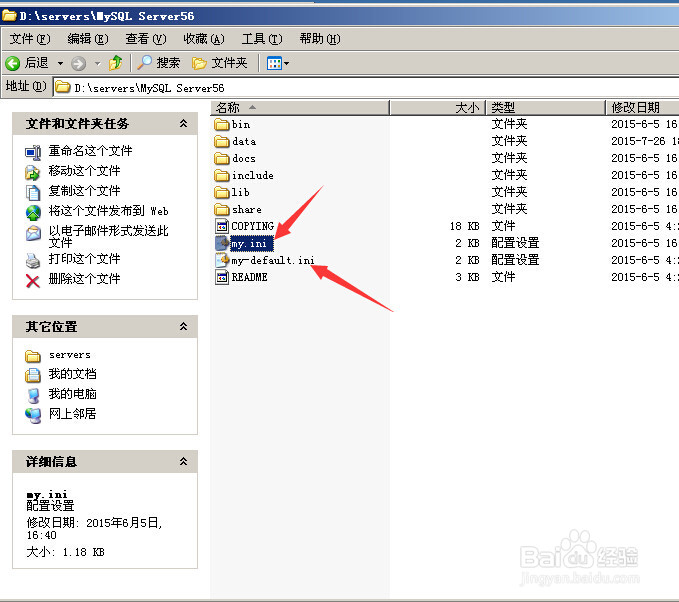The image size is (679, 602).
Task: Select the my-default.ini file icon
Action: [222, 260]
